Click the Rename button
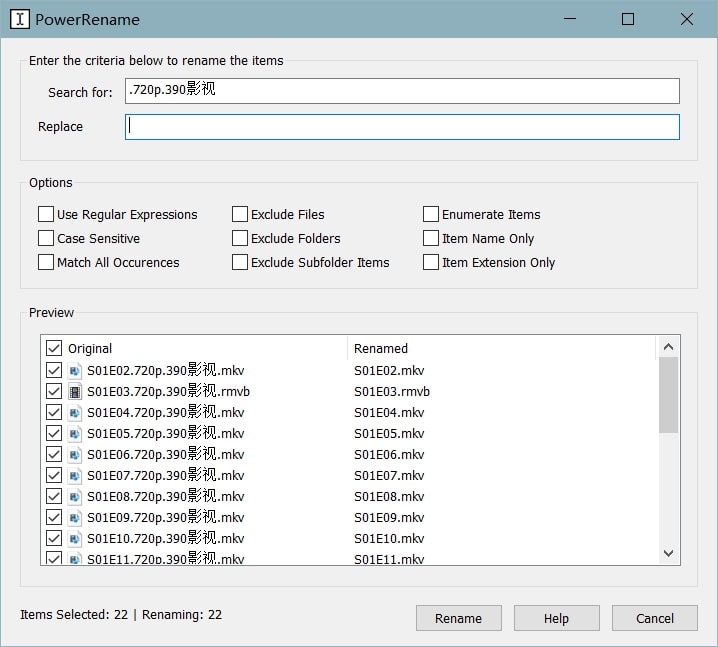This screenshot has height=647, width=718. pyautogui.click(x=459, y=618)
